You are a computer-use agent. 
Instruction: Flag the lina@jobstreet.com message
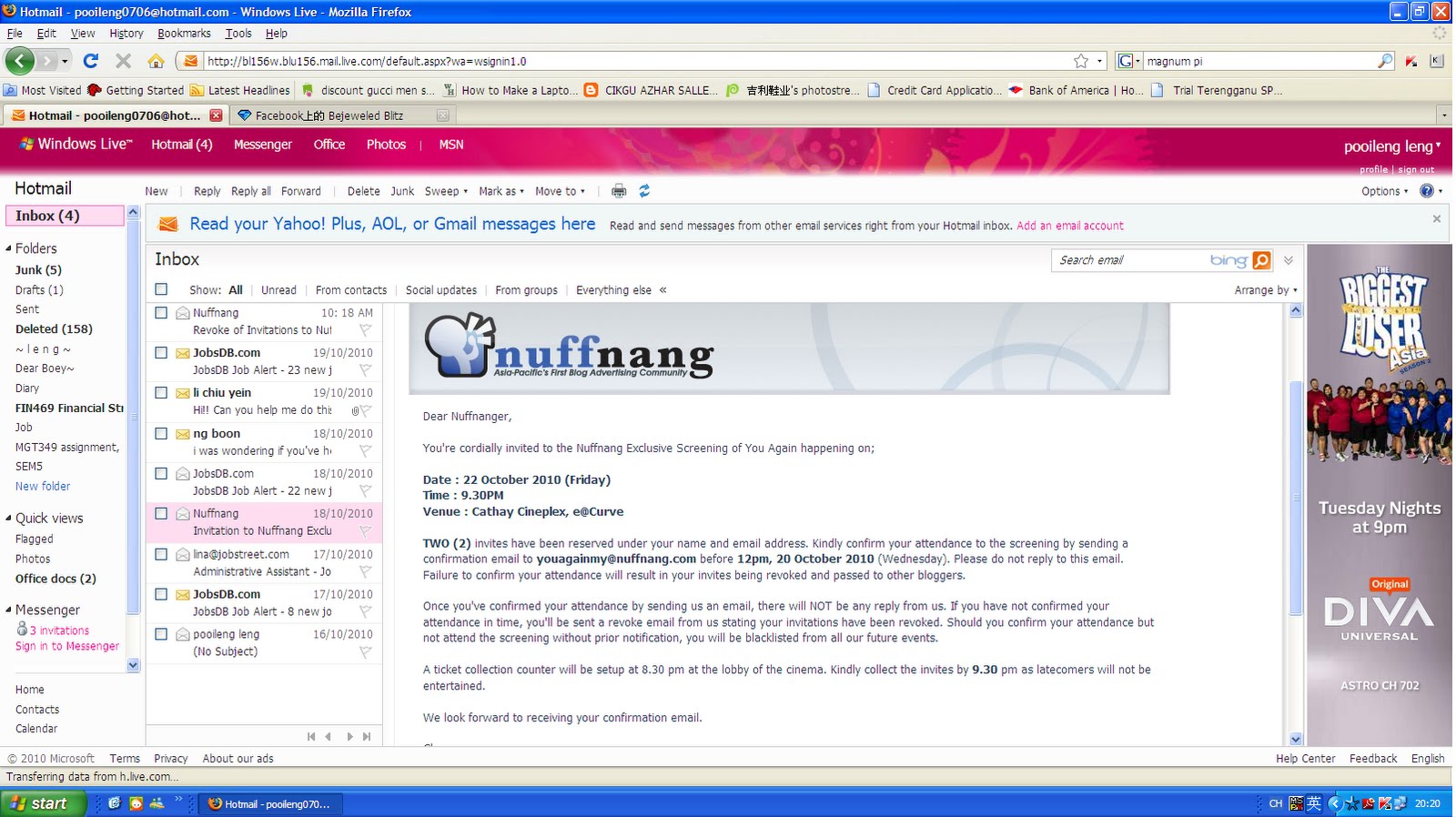(x=365, y=571)
